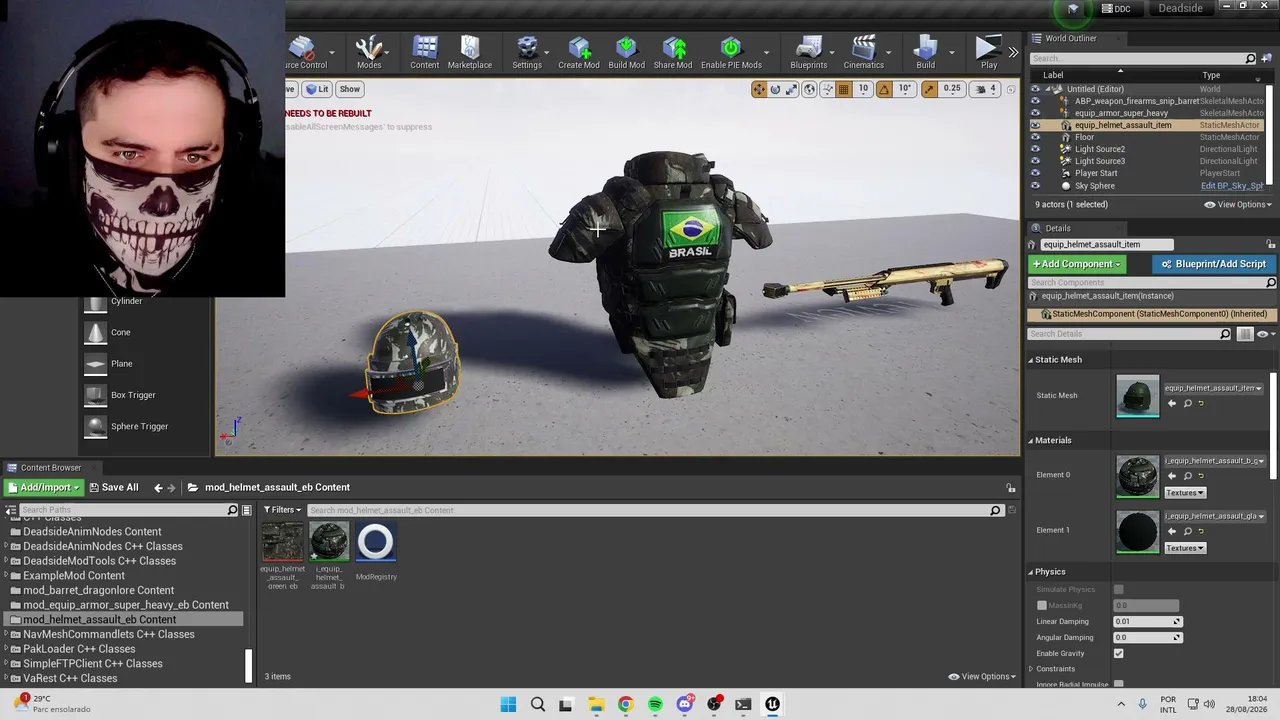Open the Filters dropdown in Content Browser
This screenshot has height=720, width=1280.
tap(282, 510)
